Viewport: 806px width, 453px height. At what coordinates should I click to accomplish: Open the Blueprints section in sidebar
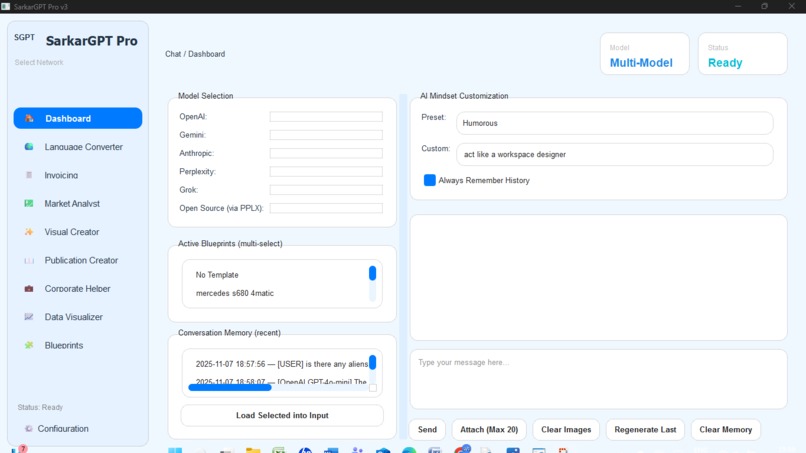point(78,345)
